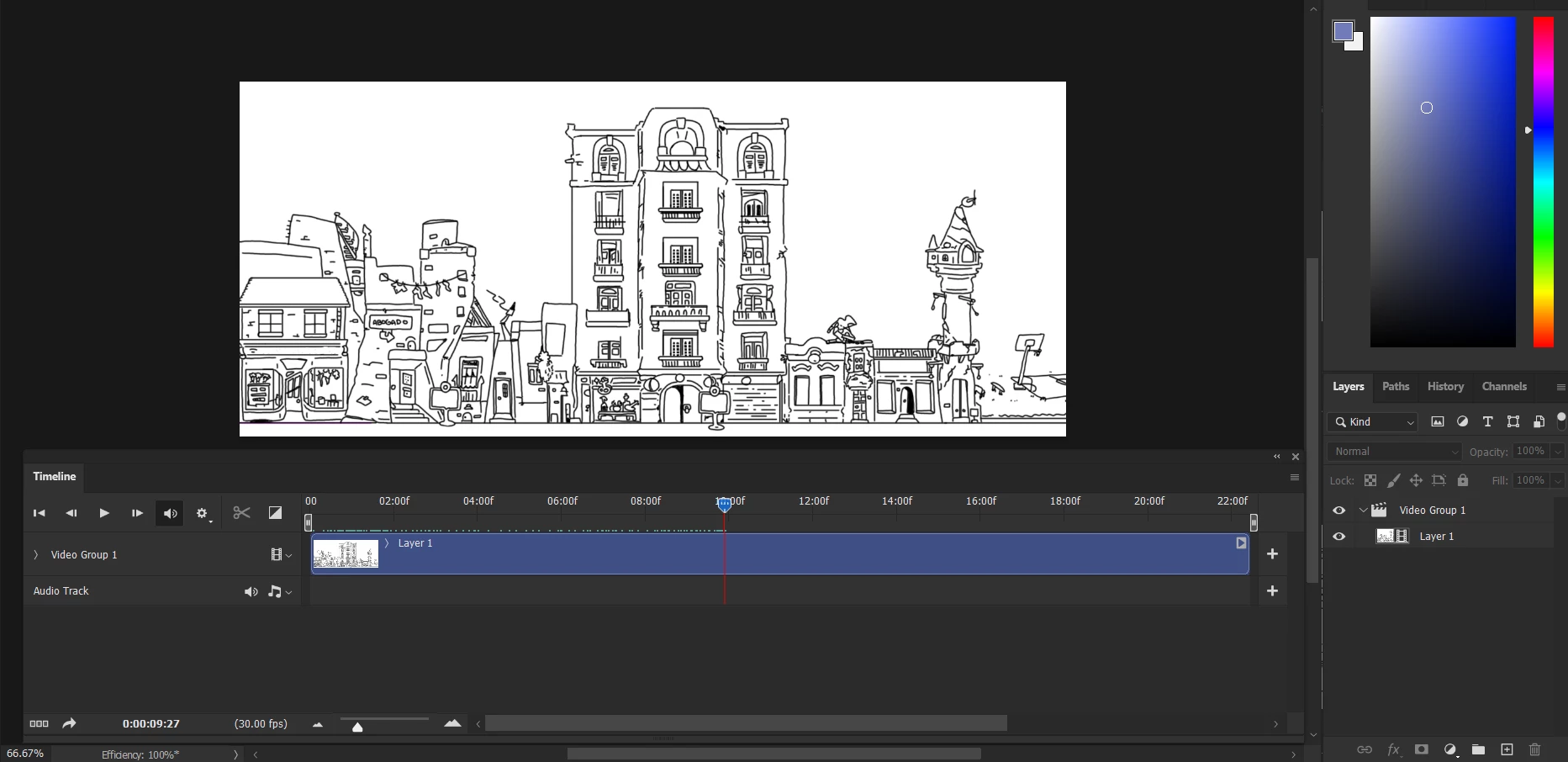Switch to Paths tab
The height and width of the screenshot is (762, 1568).
(1396, 387)
